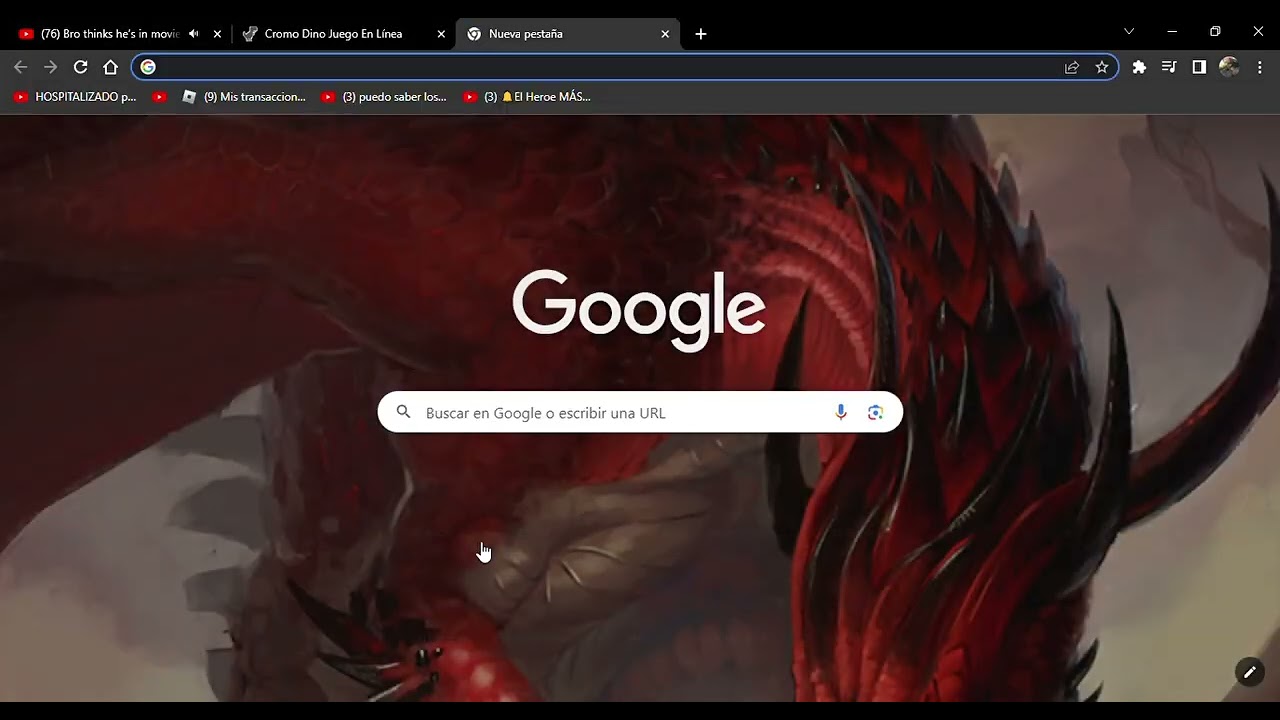
Task: Click 'Buscar en Google o escribir una URL' search box
Action: (640, 412)
